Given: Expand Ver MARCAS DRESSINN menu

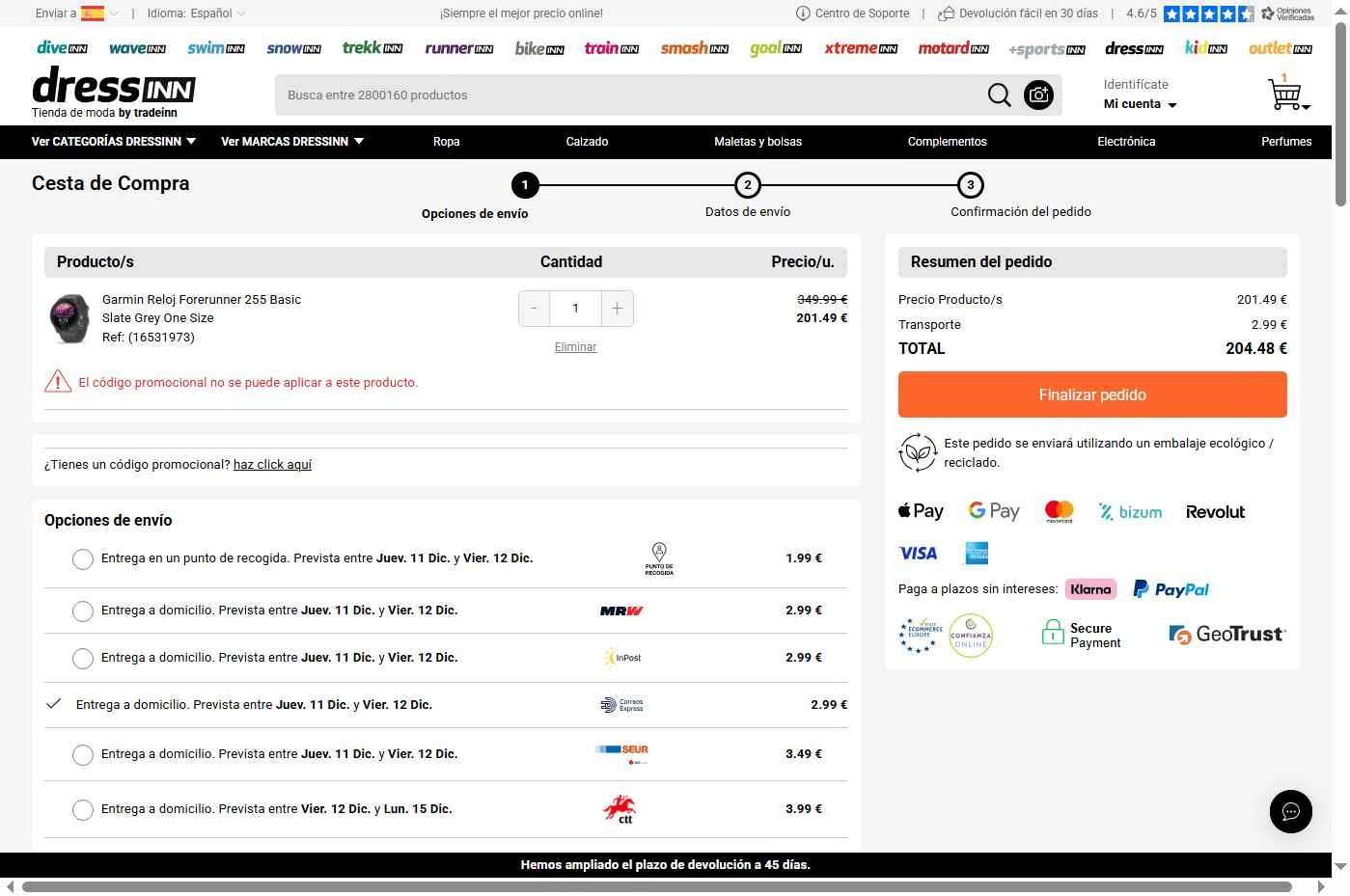Looking at the screenshot, I should coord(292,142).
